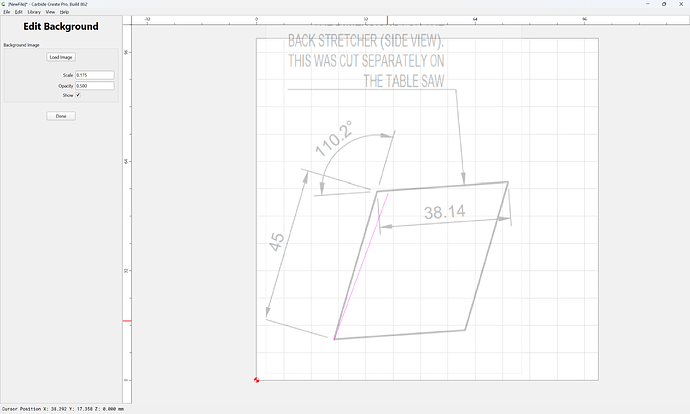Click the 'THIS WAS CUT SEPARATELY ON' text

tap(366, 61)
